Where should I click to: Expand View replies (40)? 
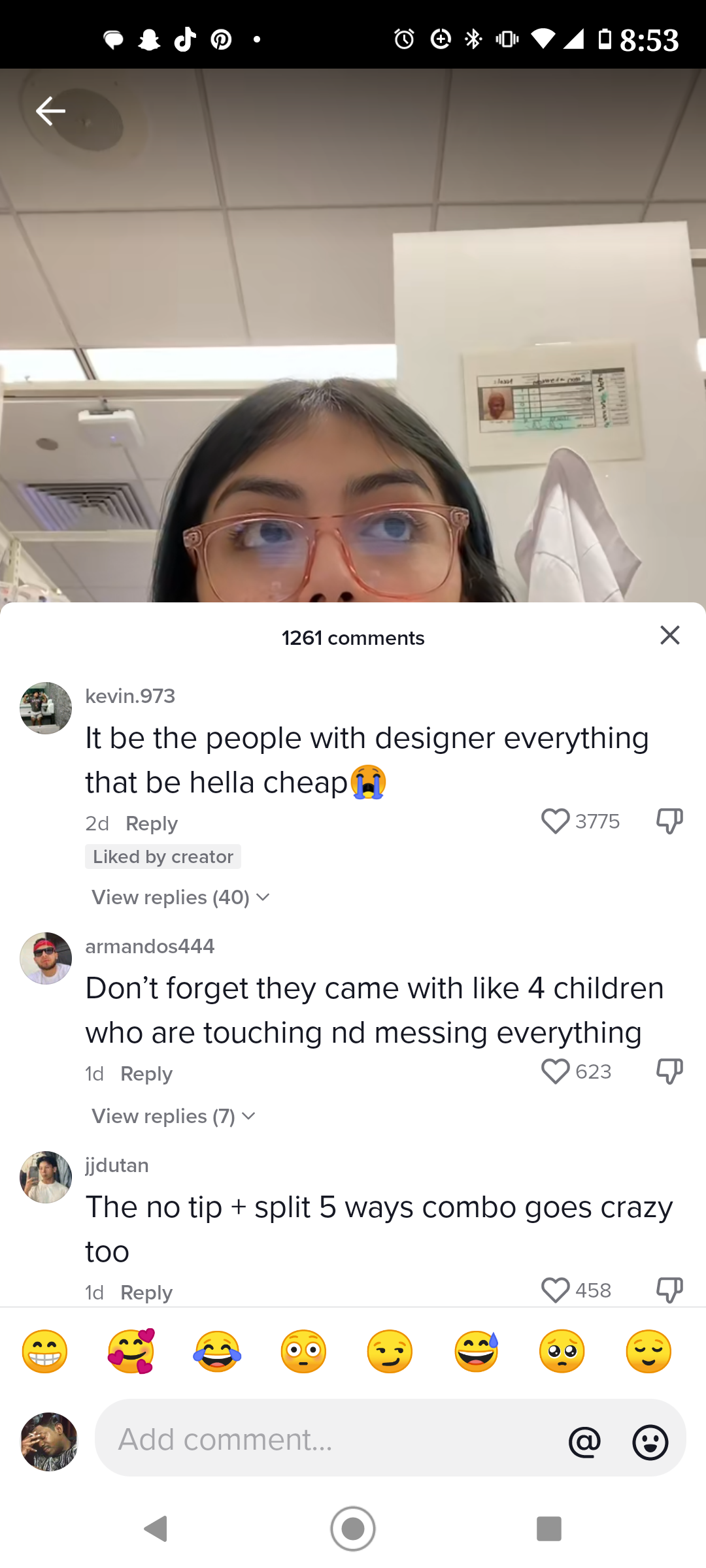(180, 898)
